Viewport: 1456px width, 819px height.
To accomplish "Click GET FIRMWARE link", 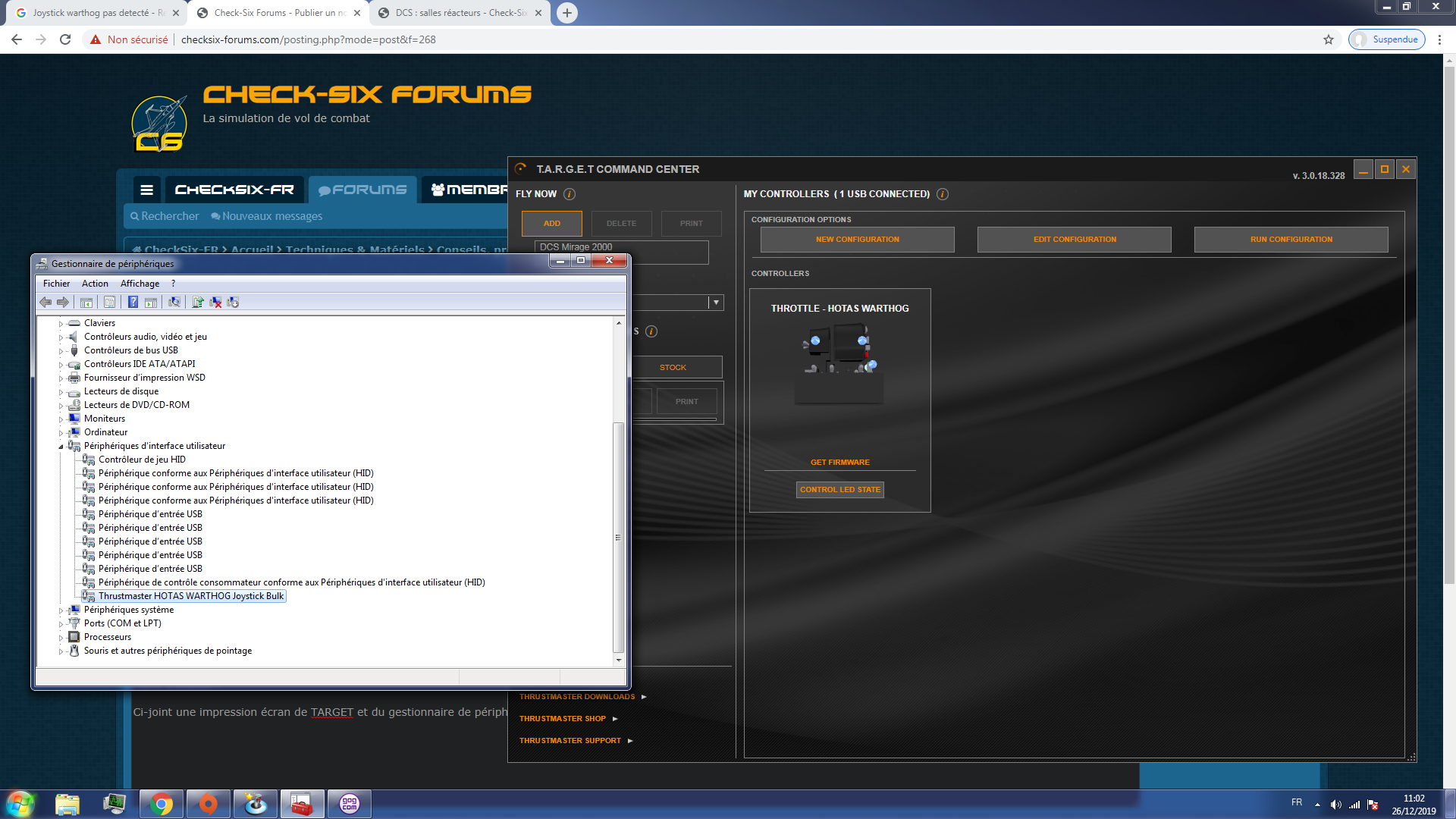I will 840,463.
